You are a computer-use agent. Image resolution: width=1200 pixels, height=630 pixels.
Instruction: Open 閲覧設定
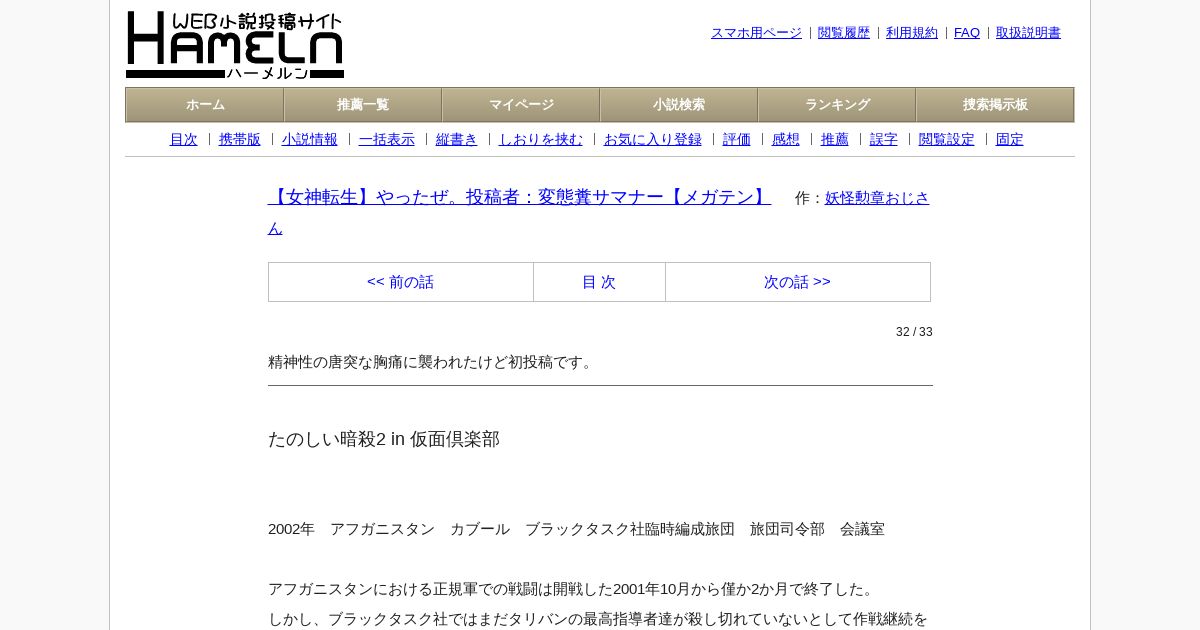[x=947, y=139]
